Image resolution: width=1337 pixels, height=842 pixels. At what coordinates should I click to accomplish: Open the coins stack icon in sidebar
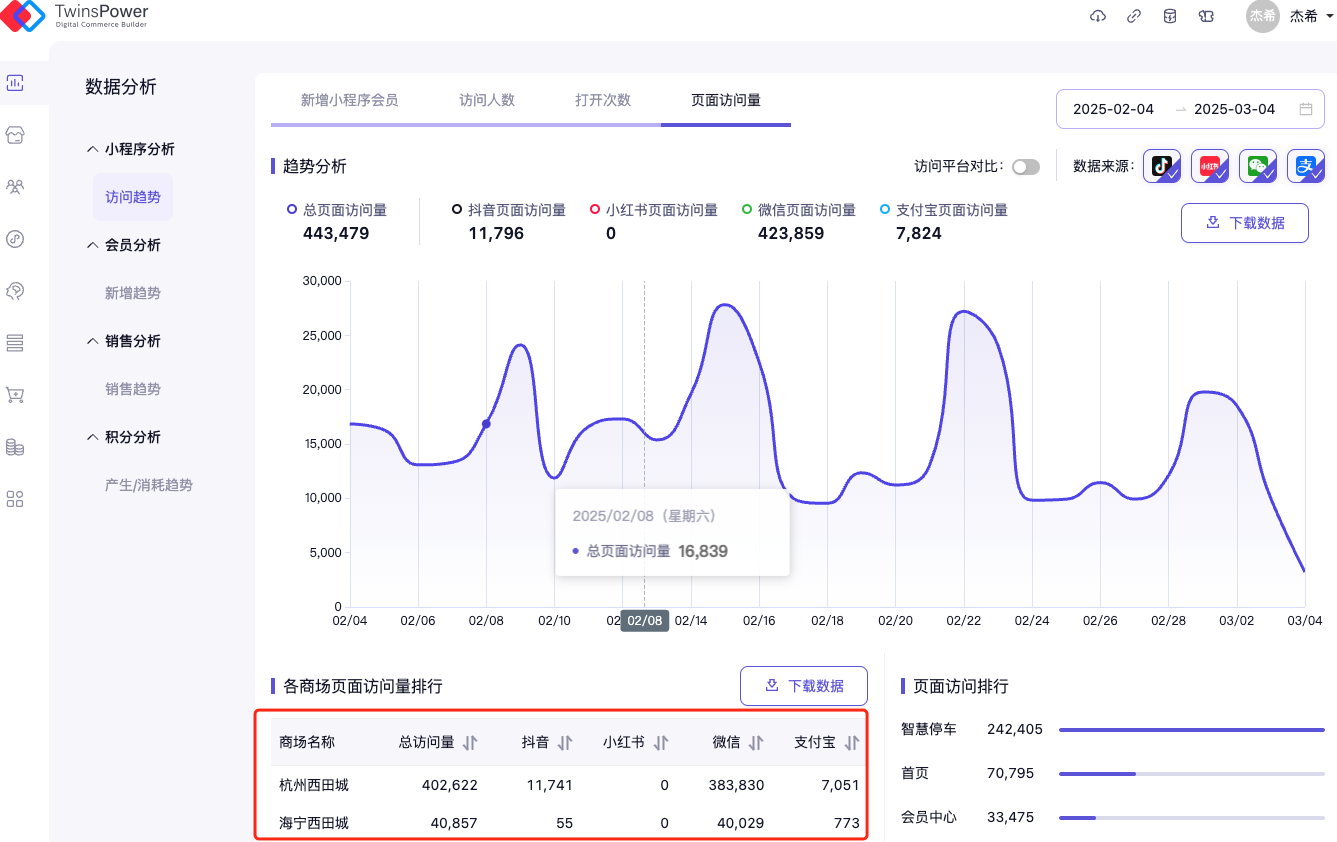(15, 447)
